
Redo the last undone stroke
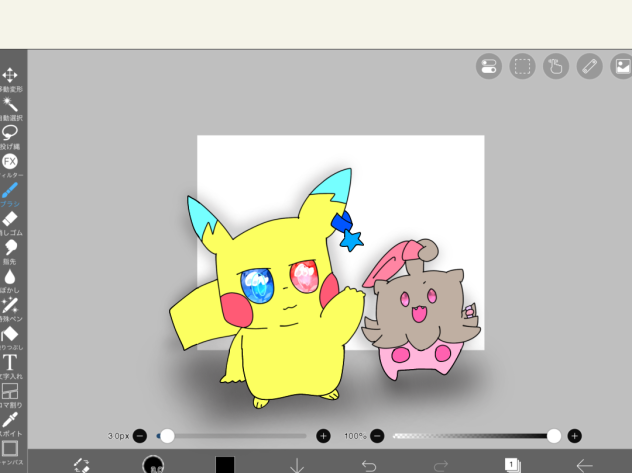[441, 466]
